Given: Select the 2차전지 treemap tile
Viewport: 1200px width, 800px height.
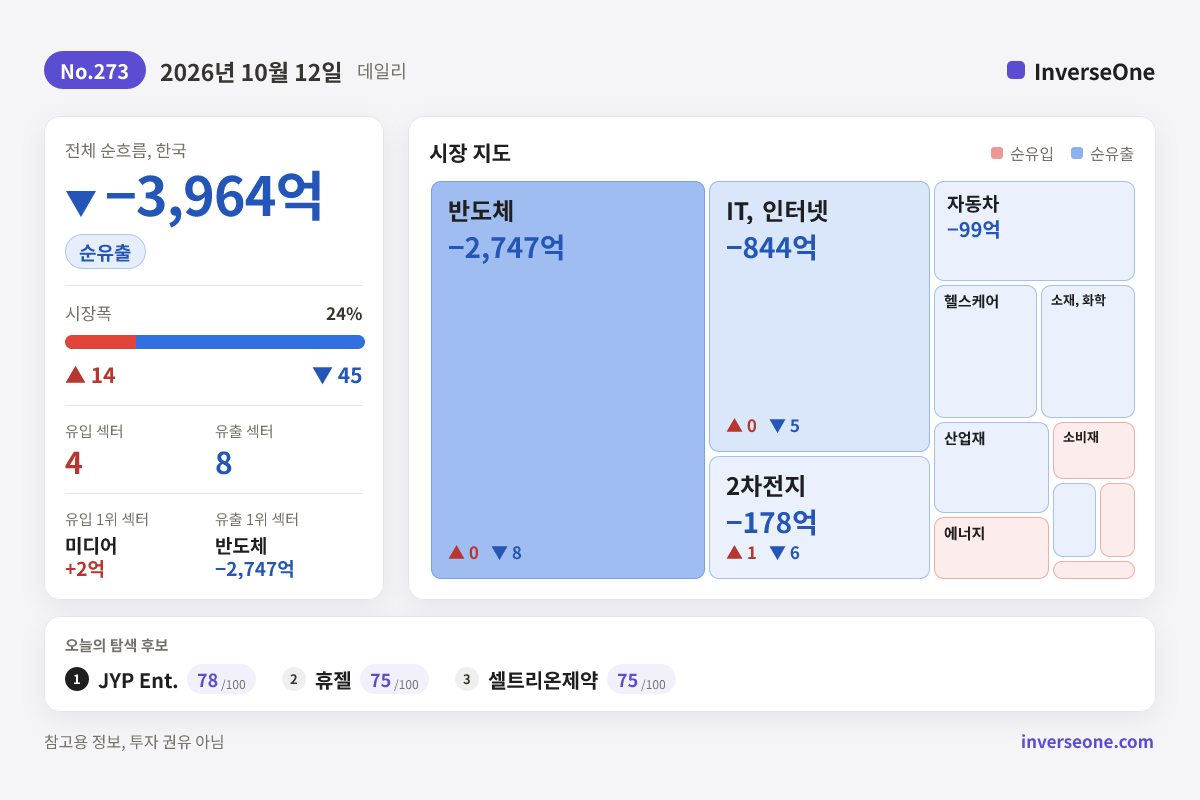Looking at the screenshot, I should click(819, 517).
